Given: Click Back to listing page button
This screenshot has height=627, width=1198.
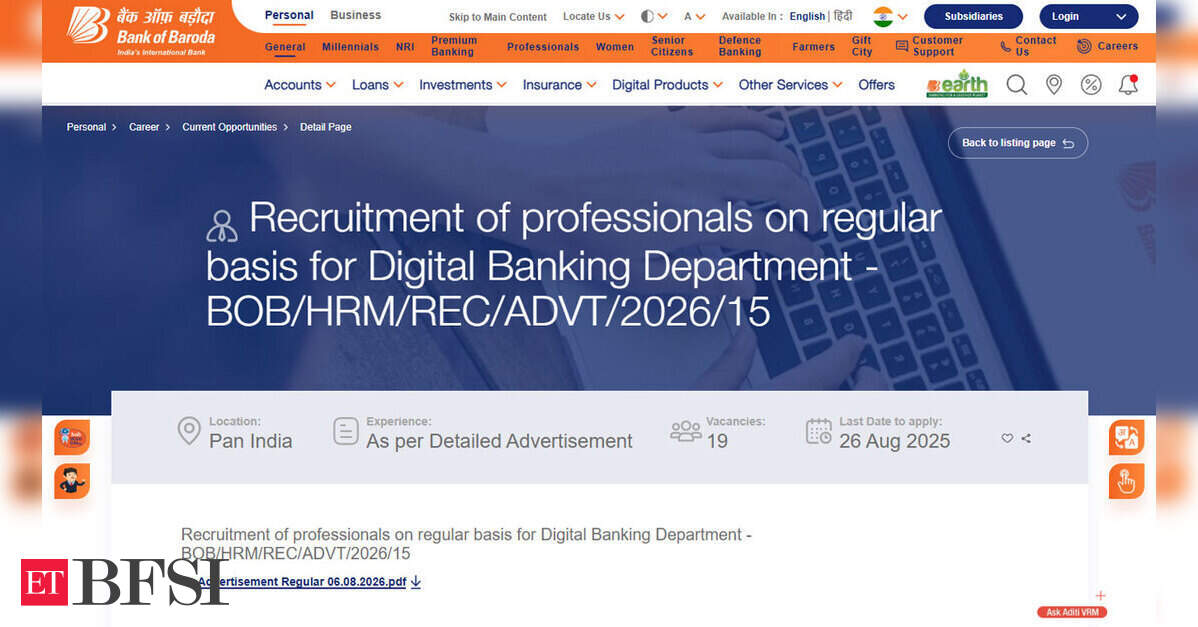Looking at the screenshot, I should (1018, 143).
